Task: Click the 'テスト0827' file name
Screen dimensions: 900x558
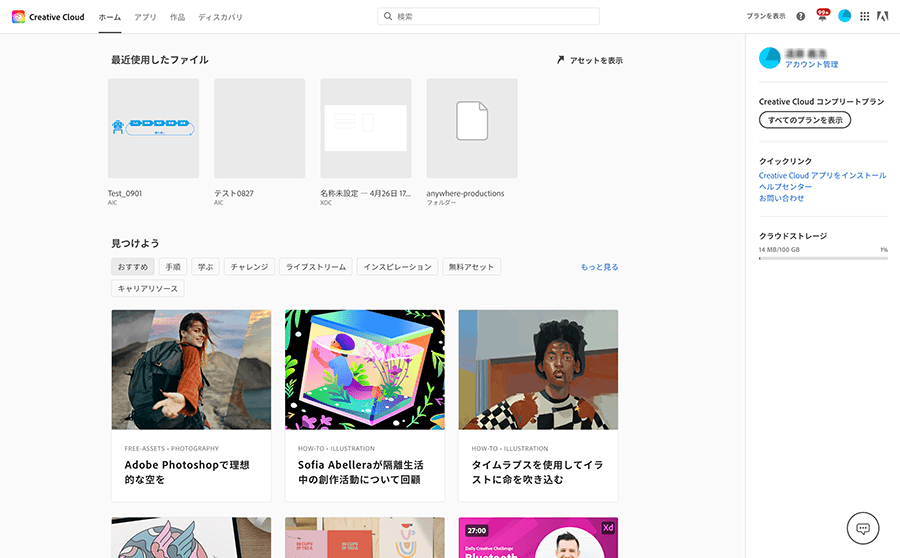Action: pos(234,193)
